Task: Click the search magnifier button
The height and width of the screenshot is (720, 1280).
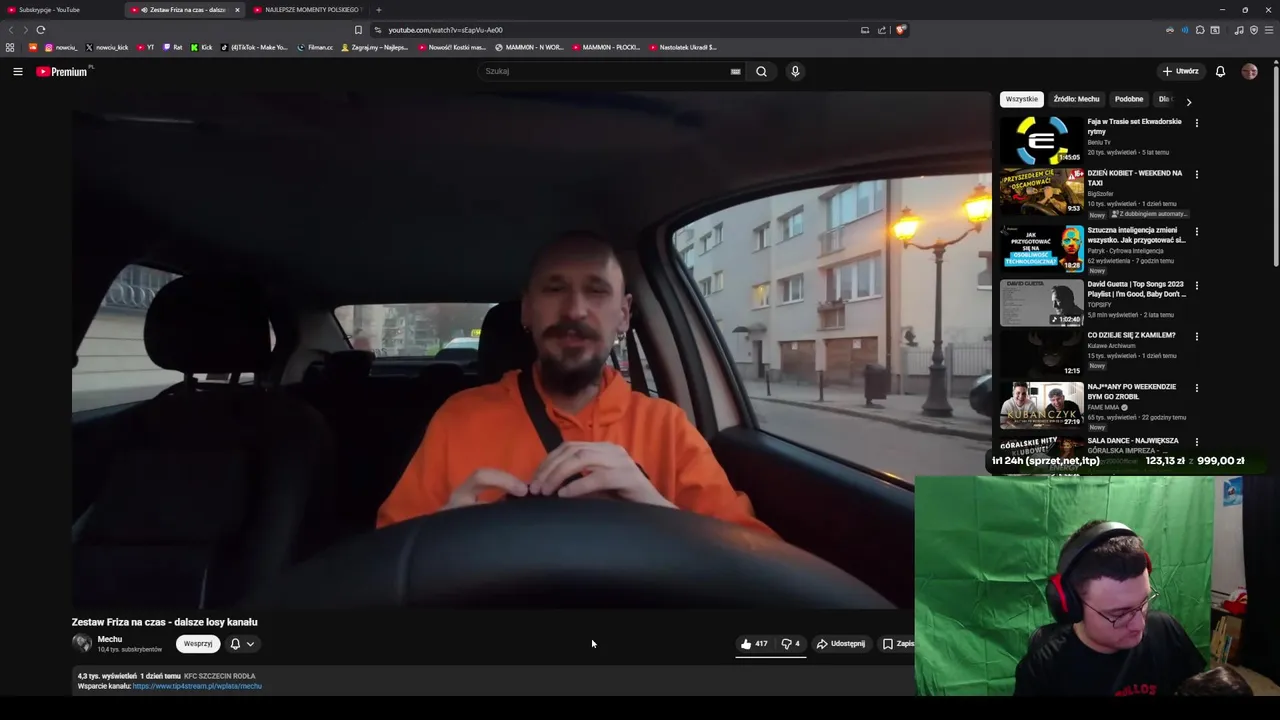Action: (761, 71)
